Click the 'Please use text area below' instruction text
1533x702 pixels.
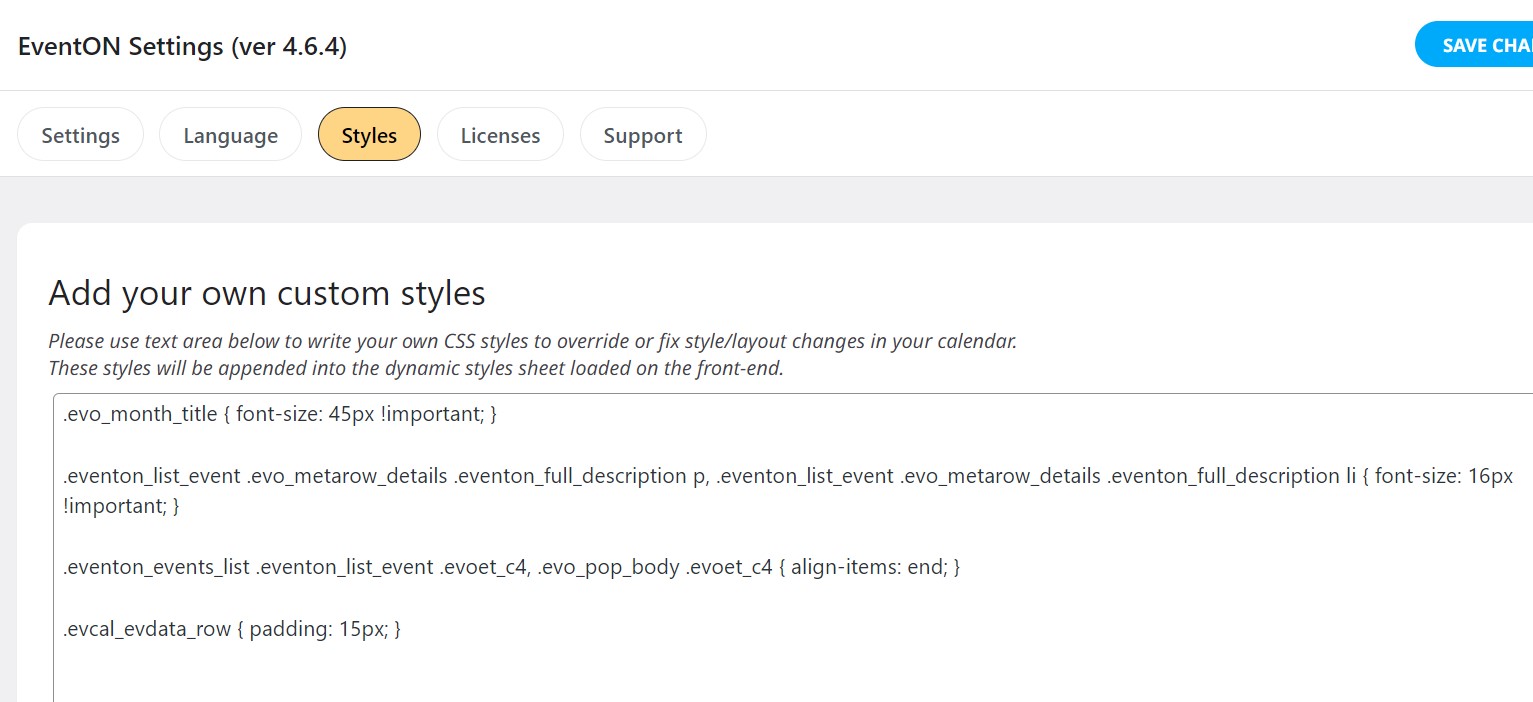[x=533, y=341]
